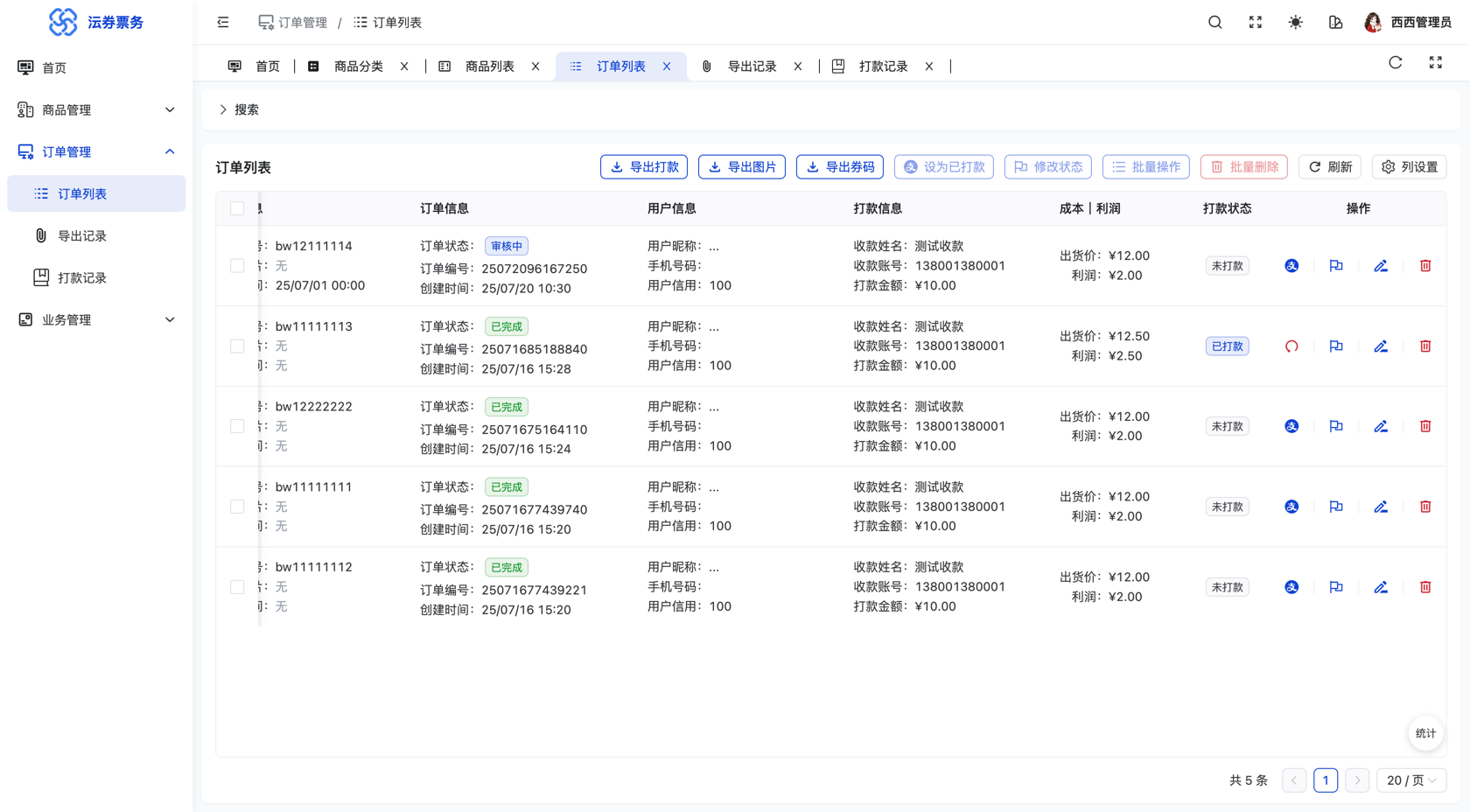Expand the 商品管理 sidebar menu

(x=96, y=110)
